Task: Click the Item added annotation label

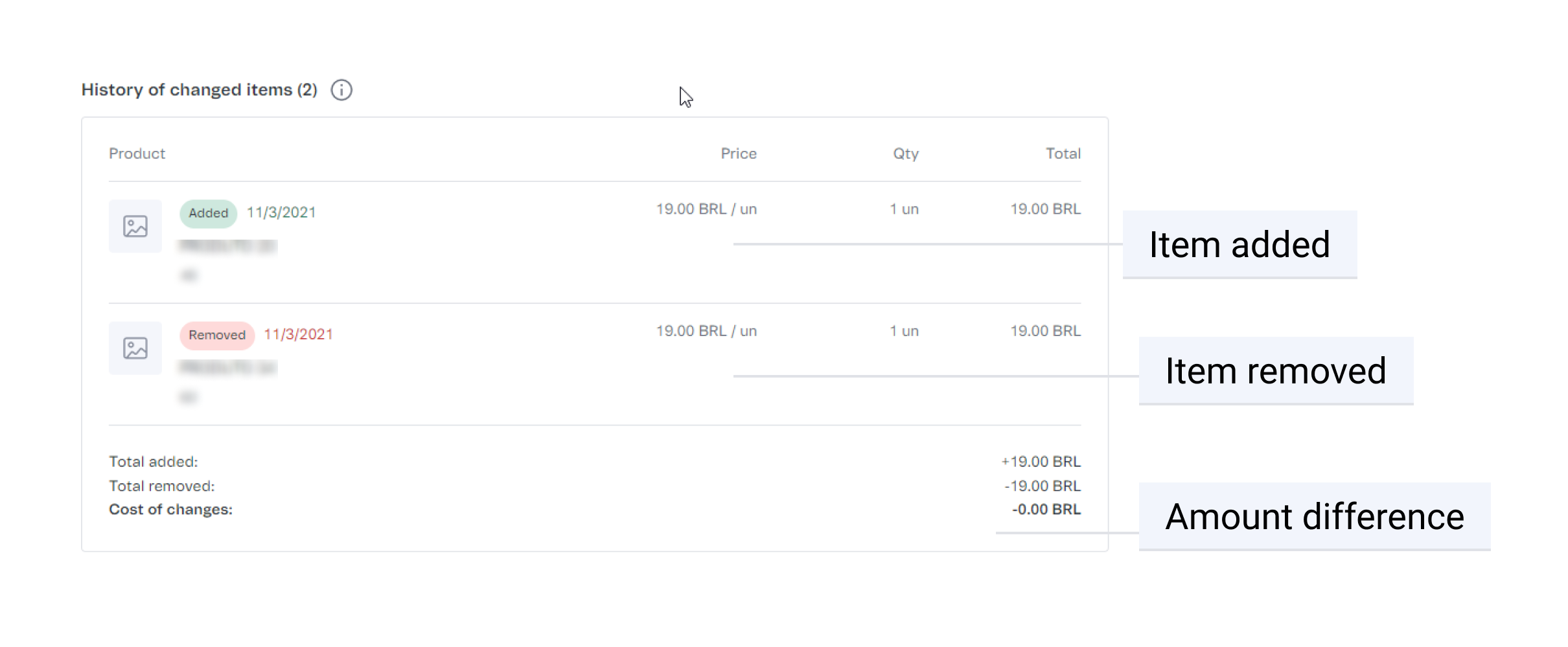Action: pyautogui.click(x=1239, y=245)
